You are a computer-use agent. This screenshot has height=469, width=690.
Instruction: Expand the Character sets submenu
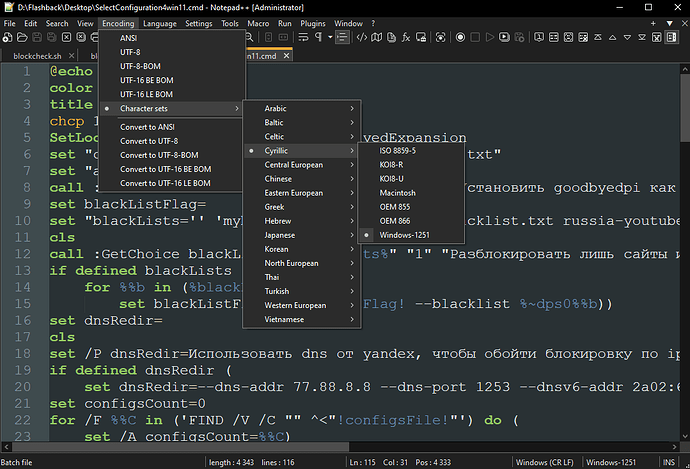tap(172, 109)
